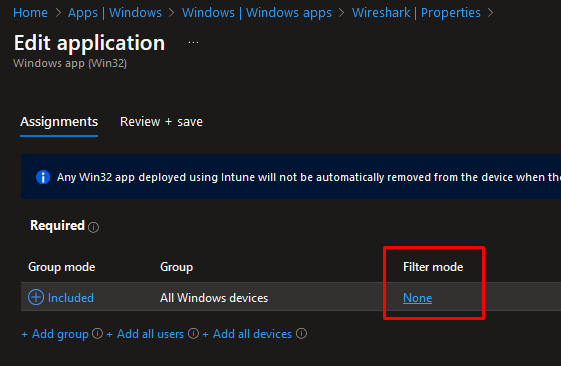Open the None filter mode link
This screenshot has height=366, width=561.
(x=418, y=298)
